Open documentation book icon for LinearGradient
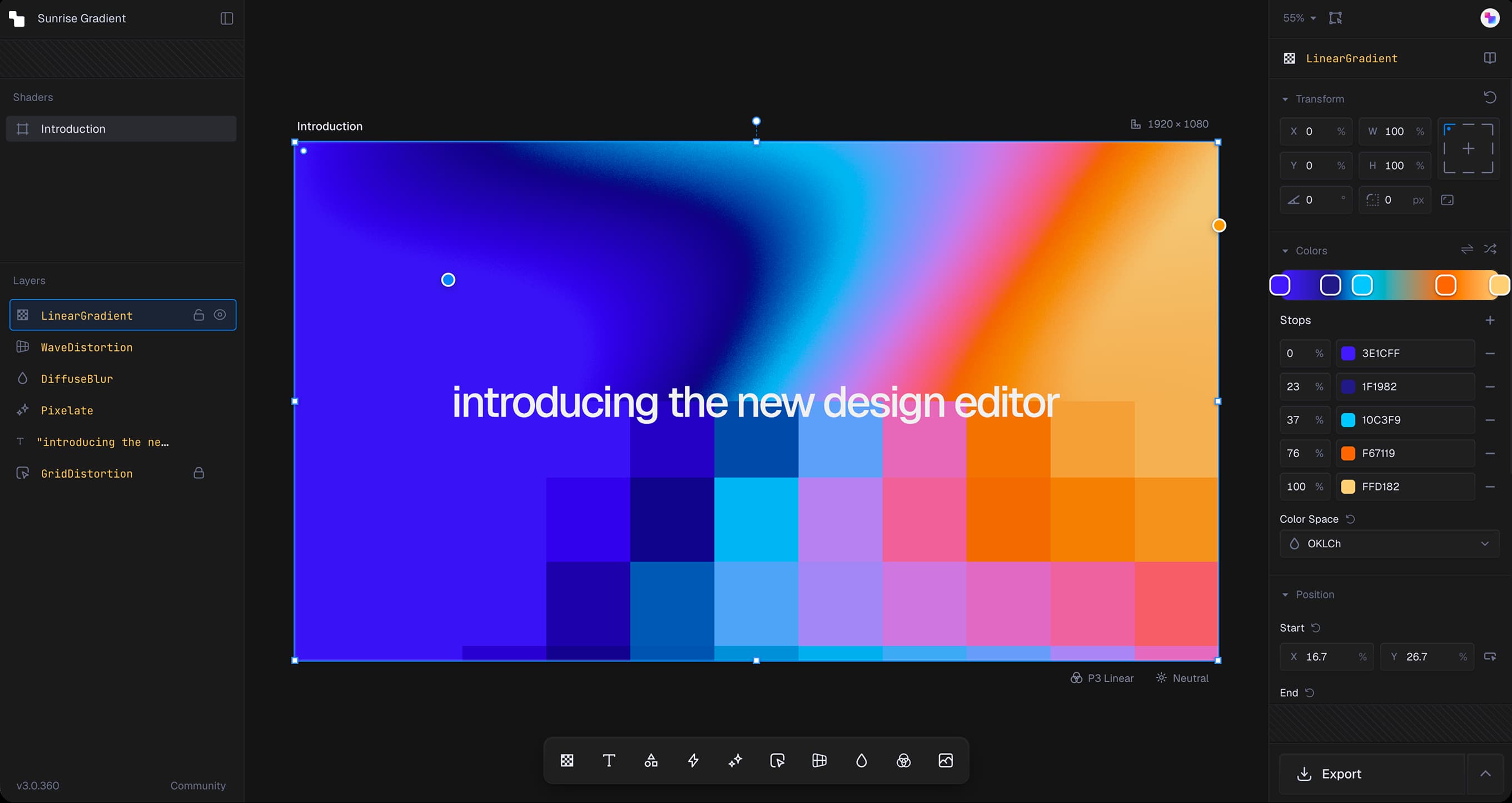The image size is (1512, 803). [1490, 57]
